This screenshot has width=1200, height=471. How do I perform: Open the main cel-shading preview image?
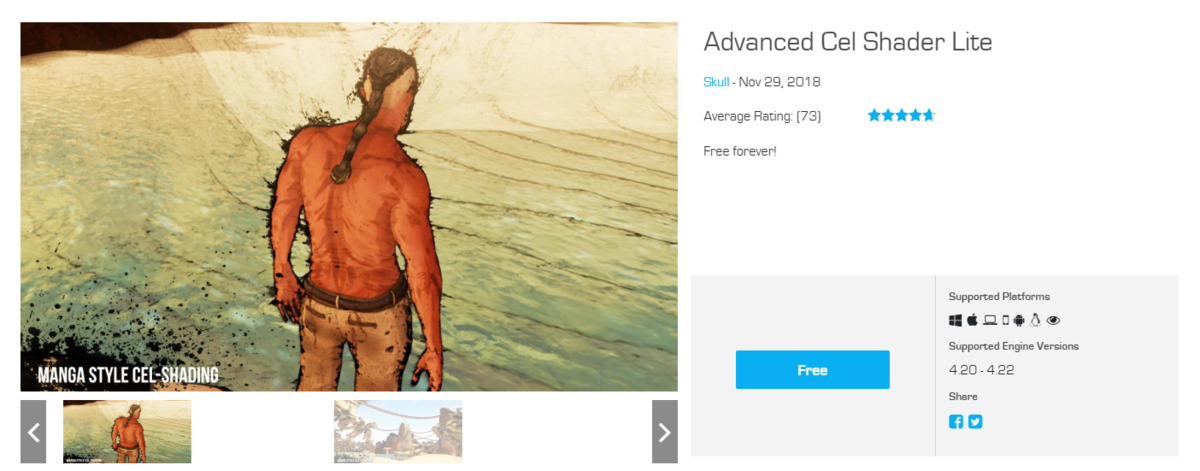click(349, 207)
